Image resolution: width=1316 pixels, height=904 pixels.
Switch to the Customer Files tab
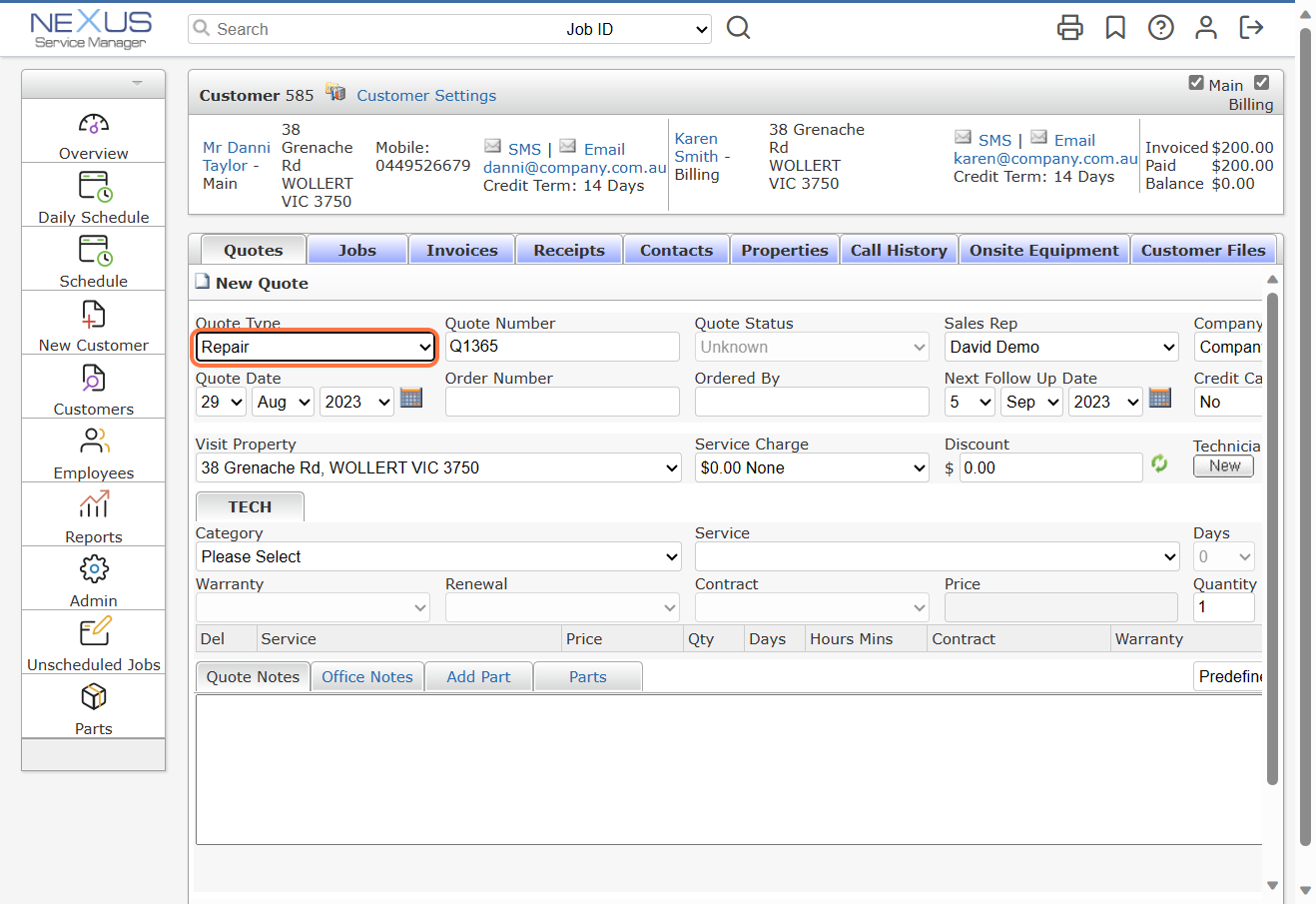tap(1203, 250)
